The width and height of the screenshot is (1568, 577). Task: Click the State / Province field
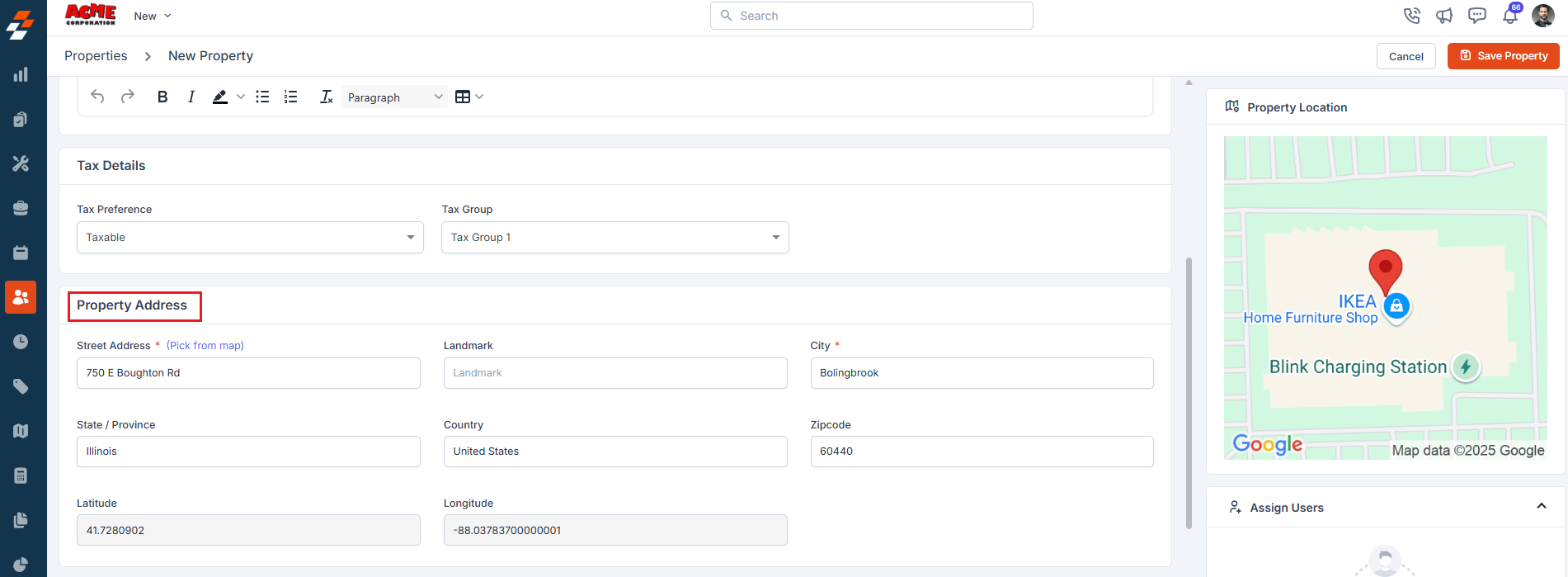248,452
